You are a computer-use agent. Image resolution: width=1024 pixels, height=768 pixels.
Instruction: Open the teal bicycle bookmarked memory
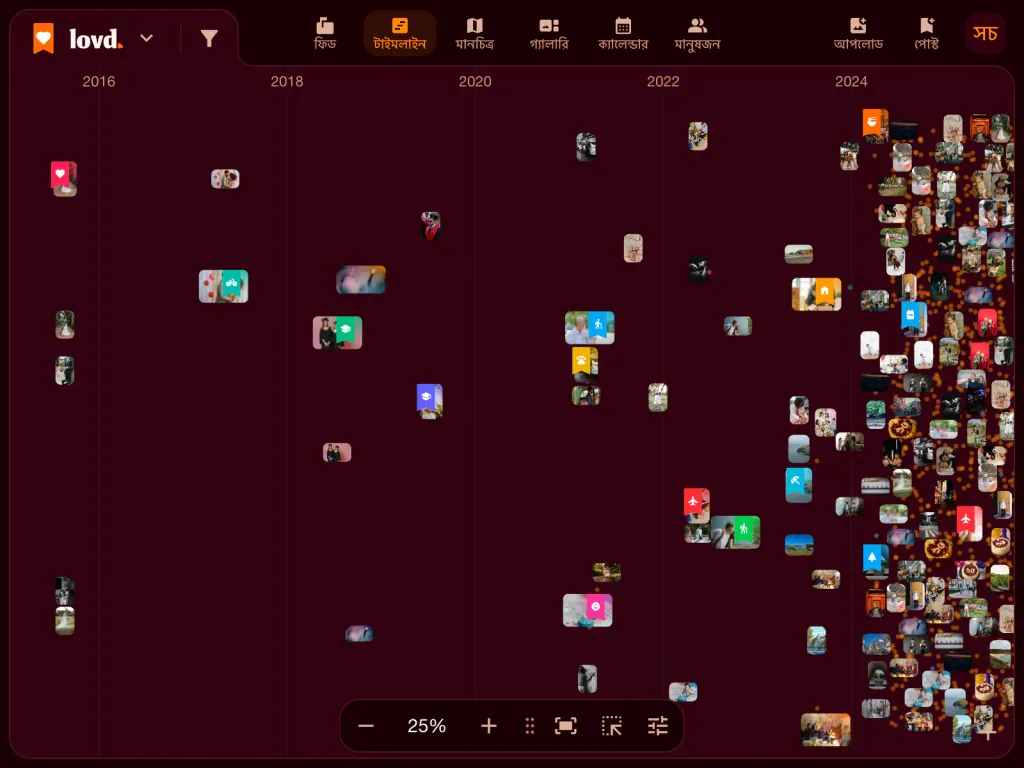(x=223, y=286)
